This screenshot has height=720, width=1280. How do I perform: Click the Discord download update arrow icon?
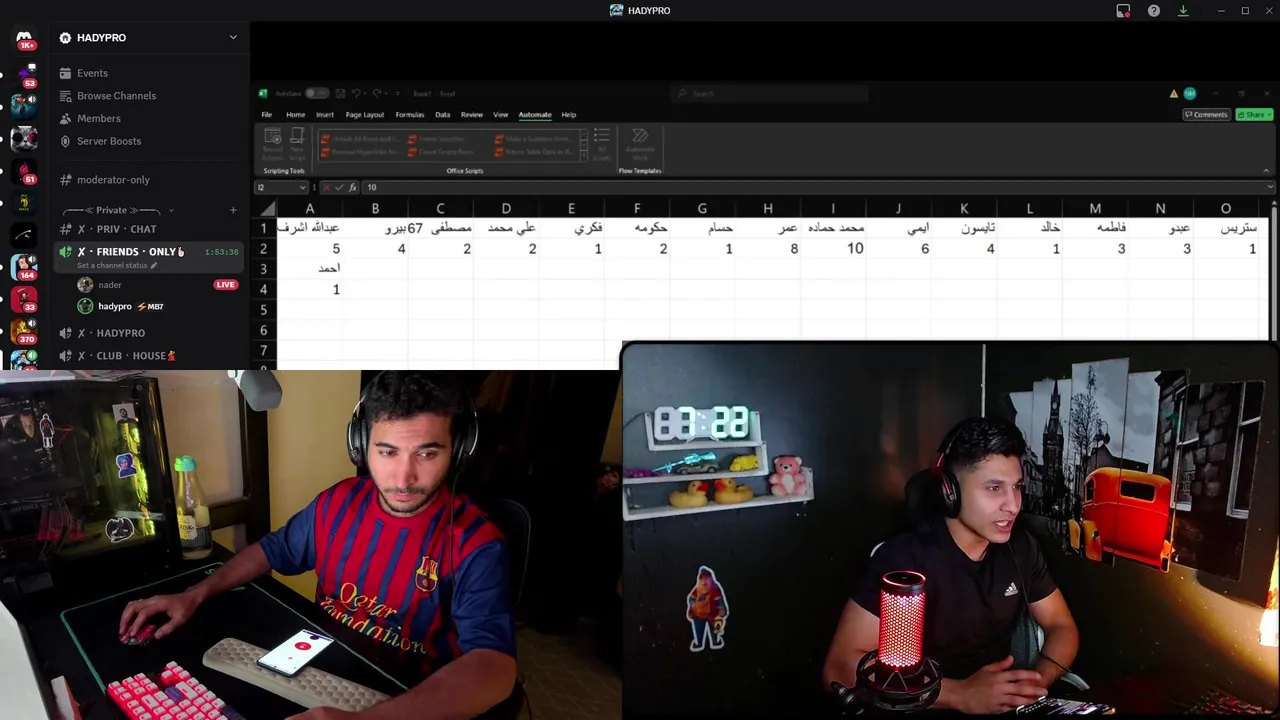tap(1183, 10)
